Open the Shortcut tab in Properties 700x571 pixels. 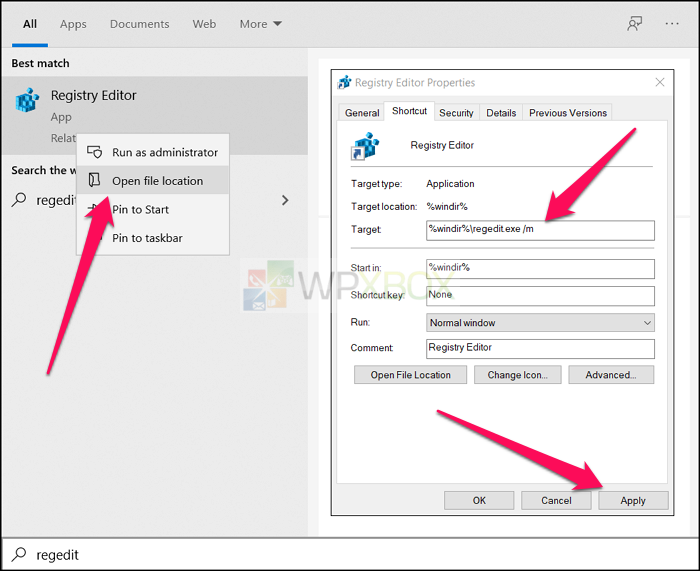click(409, 111)
